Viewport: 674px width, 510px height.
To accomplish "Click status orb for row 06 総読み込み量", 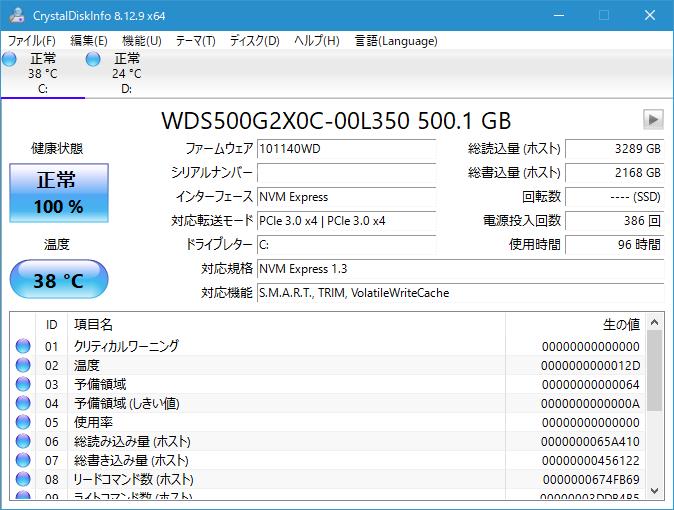I will pyautogui.click(x=23, y=441).
